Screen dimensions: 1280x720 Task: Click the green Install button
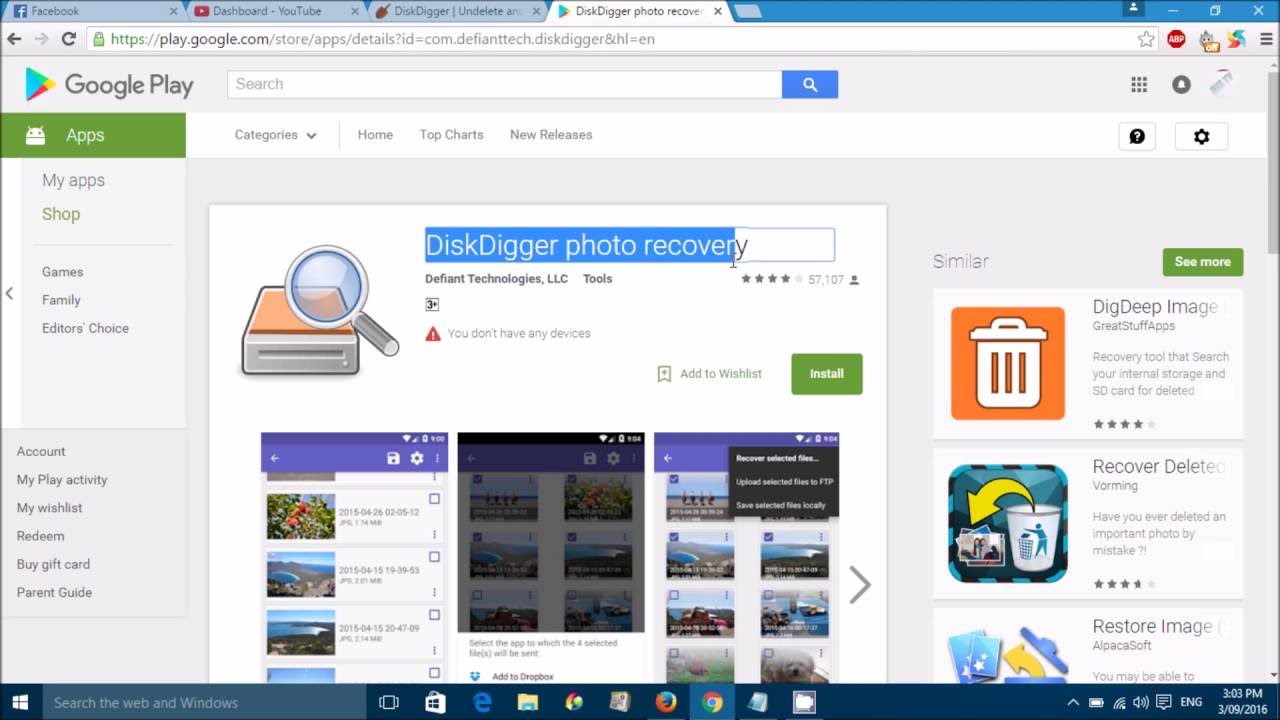pyautogui.click(x=827, y=374)
